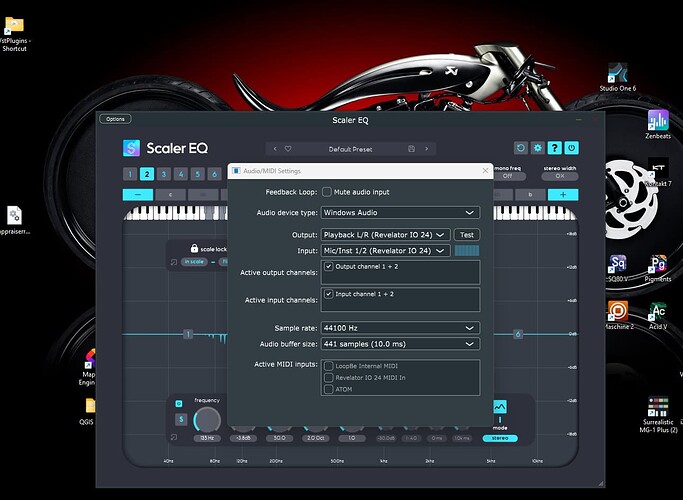Open QGIS folder on desktop
Screen dimensions: 683x500
[89, 411]
